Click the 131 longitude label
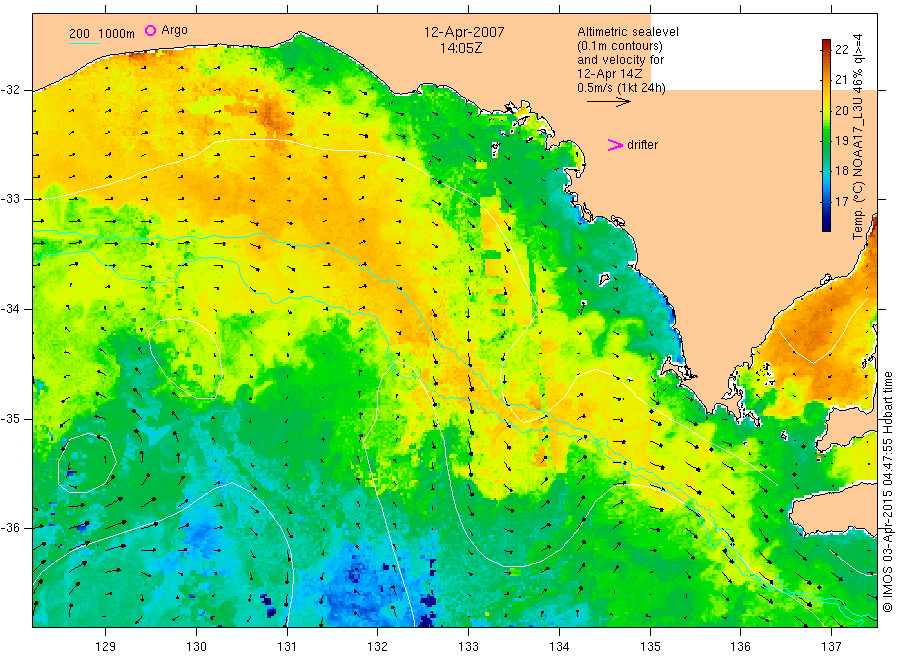This screenshot has width=900, height=660. (x=287, y=647)
